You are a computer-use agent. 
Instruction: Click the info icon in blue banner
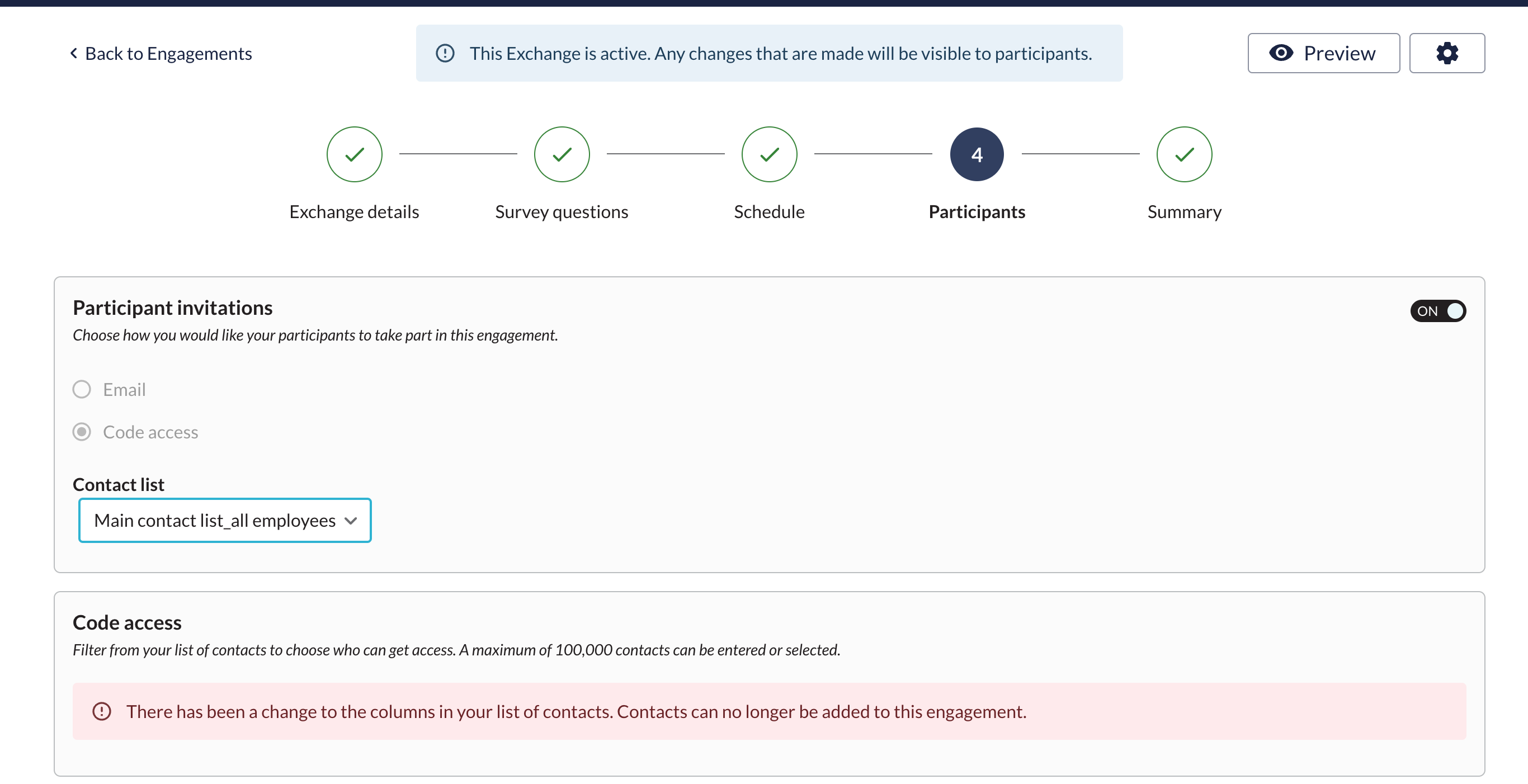tap(445, 53)
